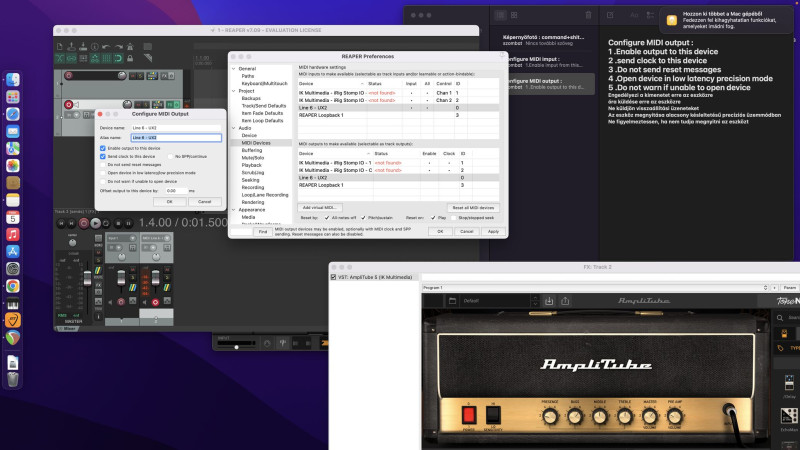Screen dimensions: 800x450
Task: Toggle auto-crossfade icon in REAPER toolbar
Action: [x=60, y=59]
